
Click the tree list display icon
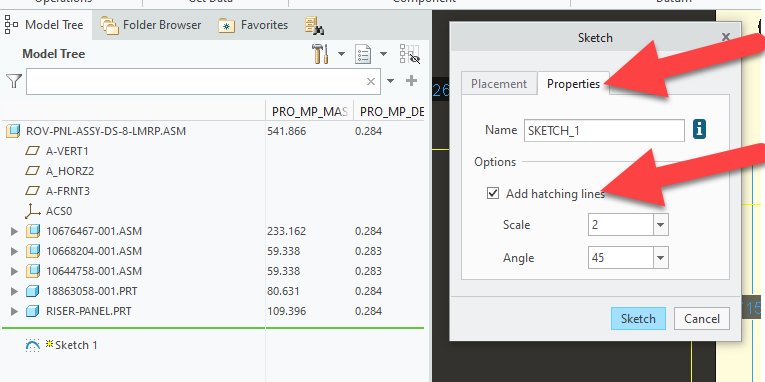[363, 54]
